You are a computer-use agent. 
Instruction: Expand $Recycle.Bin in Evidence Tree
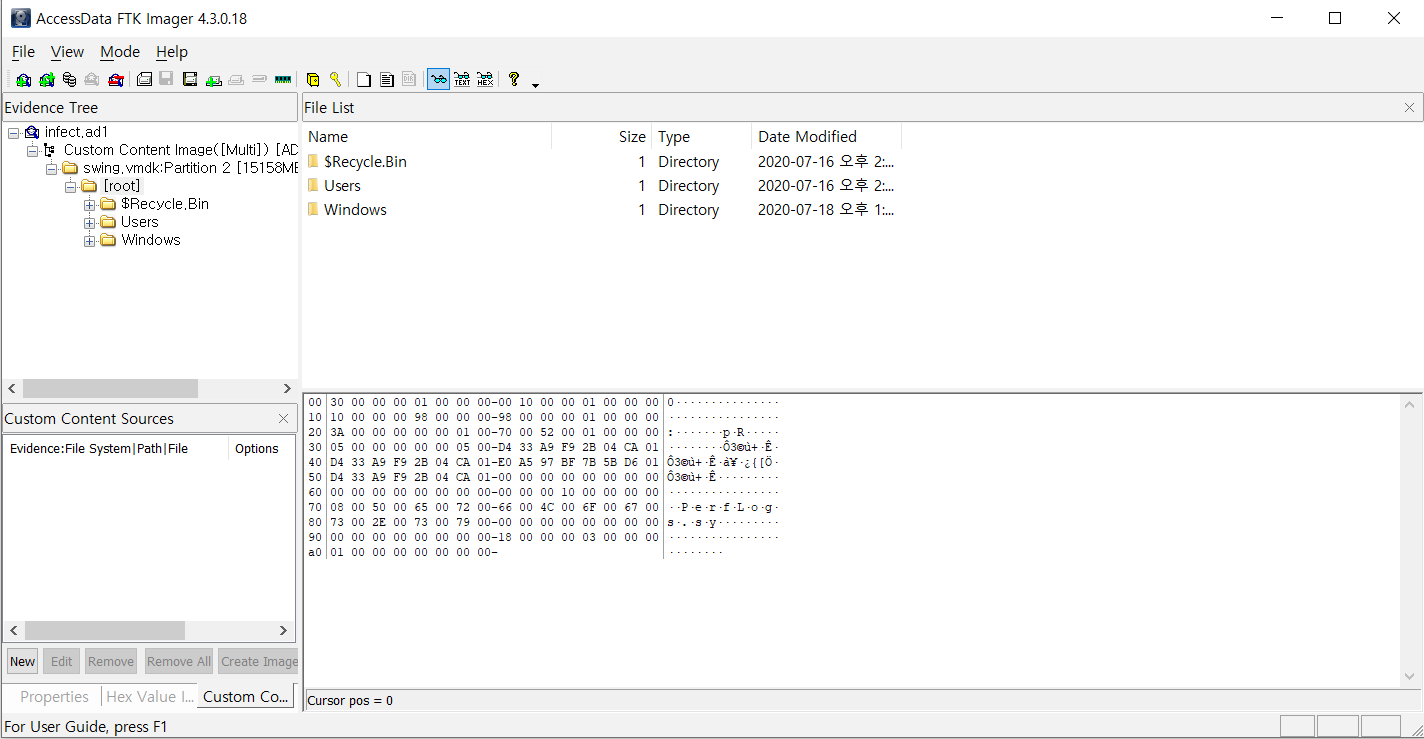point(89,204)
